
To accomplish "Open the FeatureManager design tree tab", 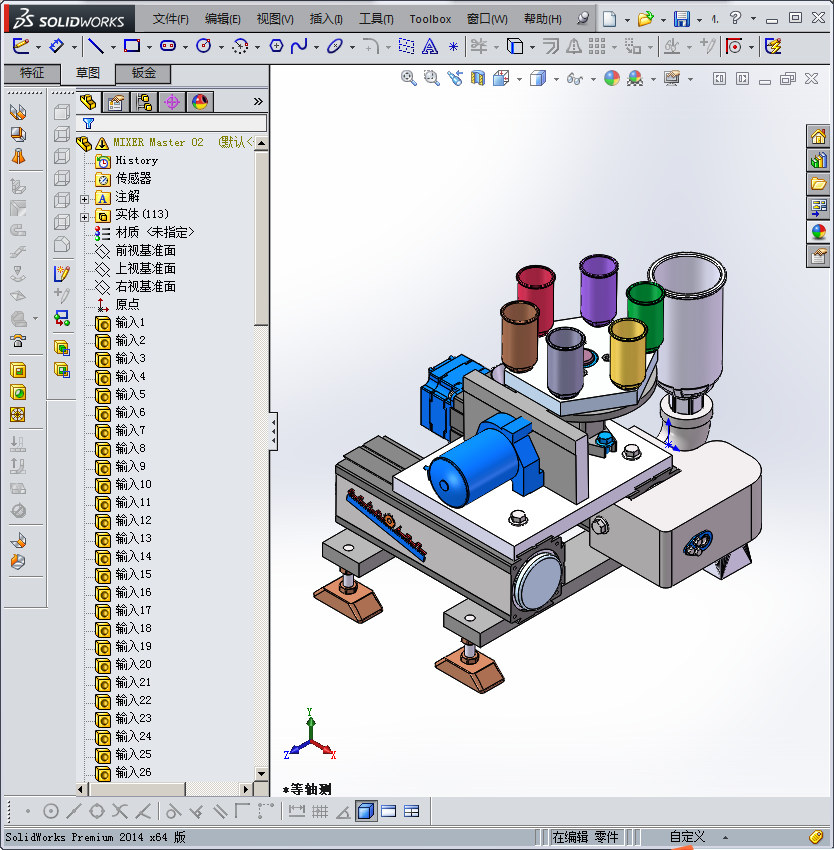I will [x=88, y=102].
